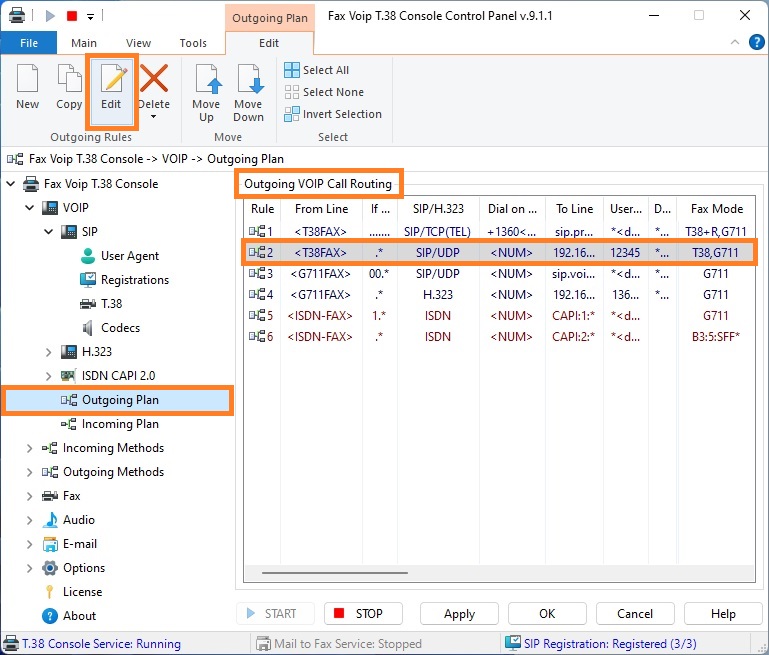The width and height of the screenshot is (769, 655).
Task: Click the STOP button
Action: (x=363, y=614)
